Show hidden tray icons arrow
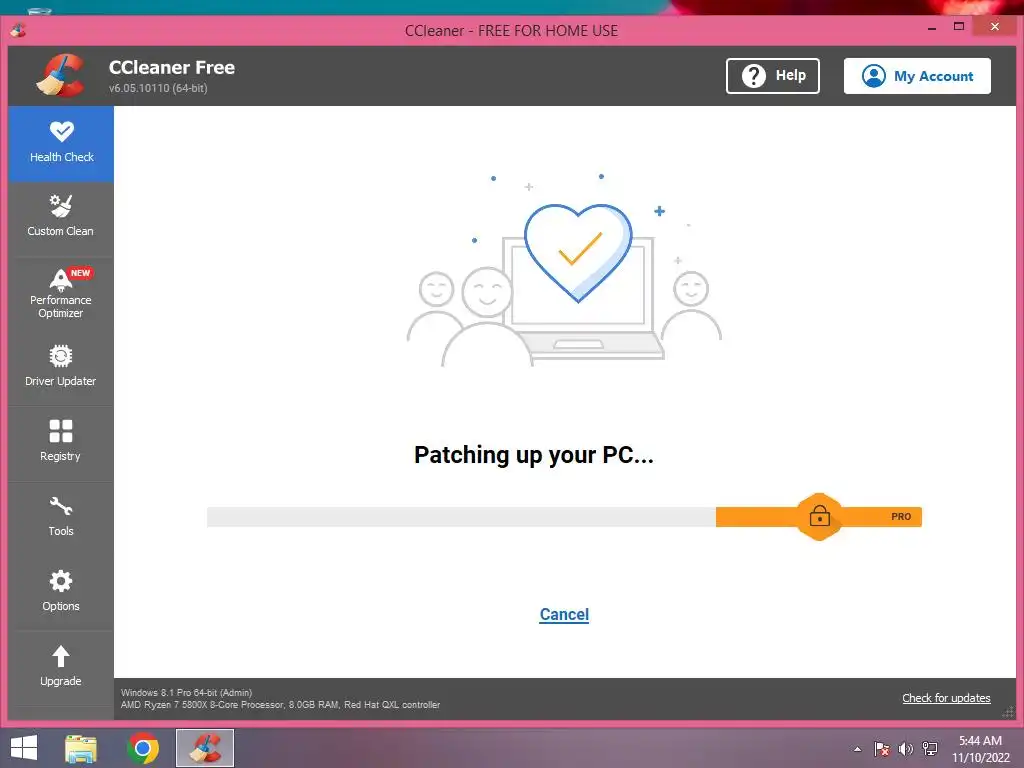 (x=857, y=749)
